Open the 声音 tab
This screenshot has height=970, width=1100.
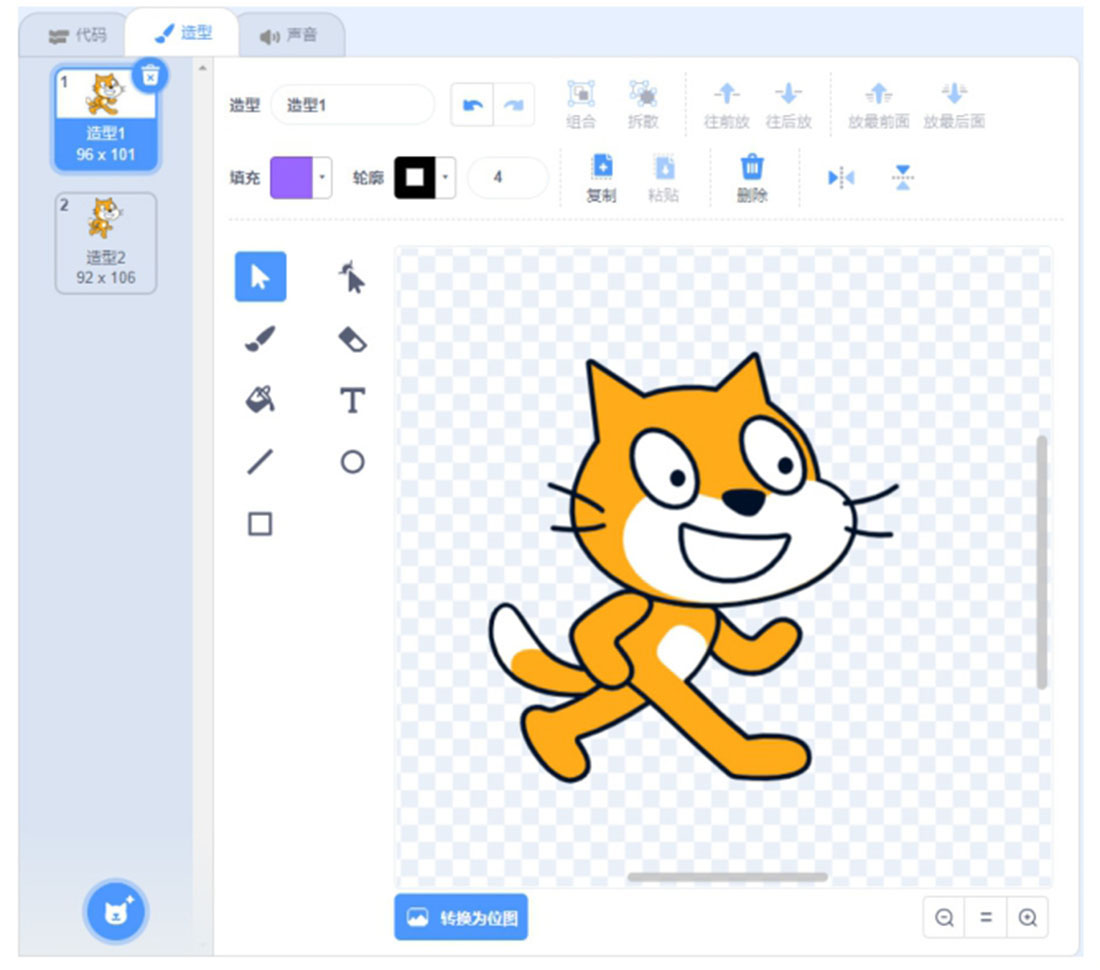pyautogui.click(x=288, y=35)
